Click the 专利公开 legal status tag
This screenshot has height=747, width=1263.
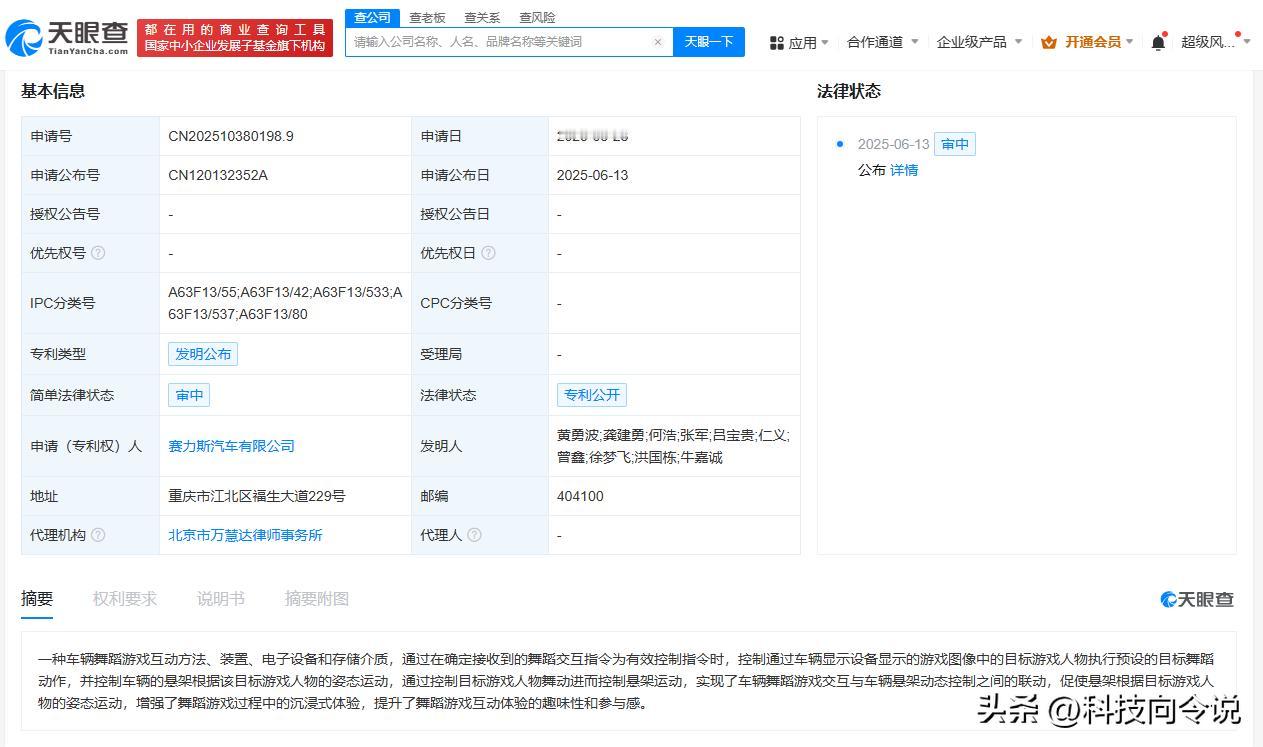tap(592, 395)
